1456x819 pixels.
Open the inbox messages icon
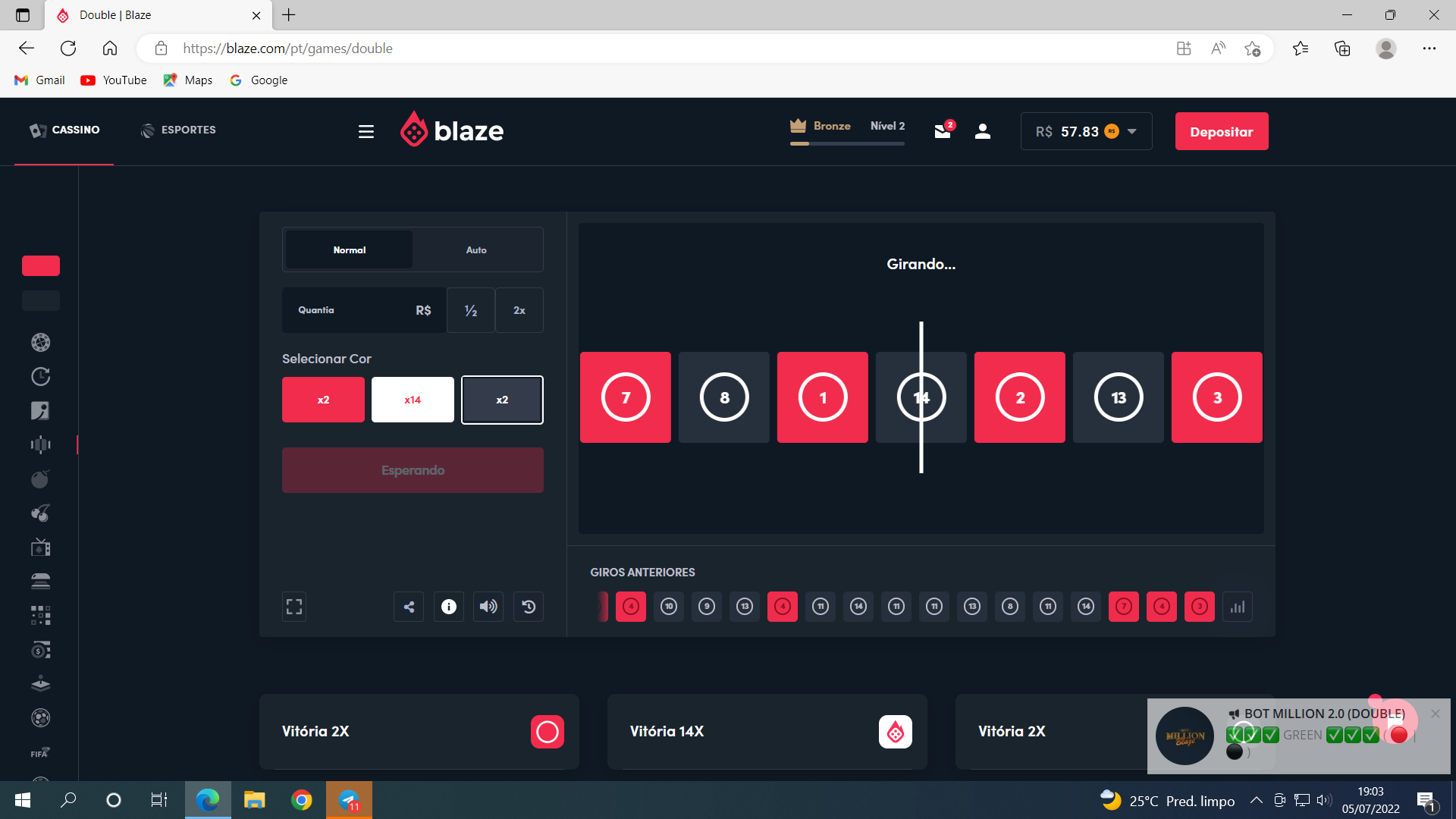click(943, 130)
